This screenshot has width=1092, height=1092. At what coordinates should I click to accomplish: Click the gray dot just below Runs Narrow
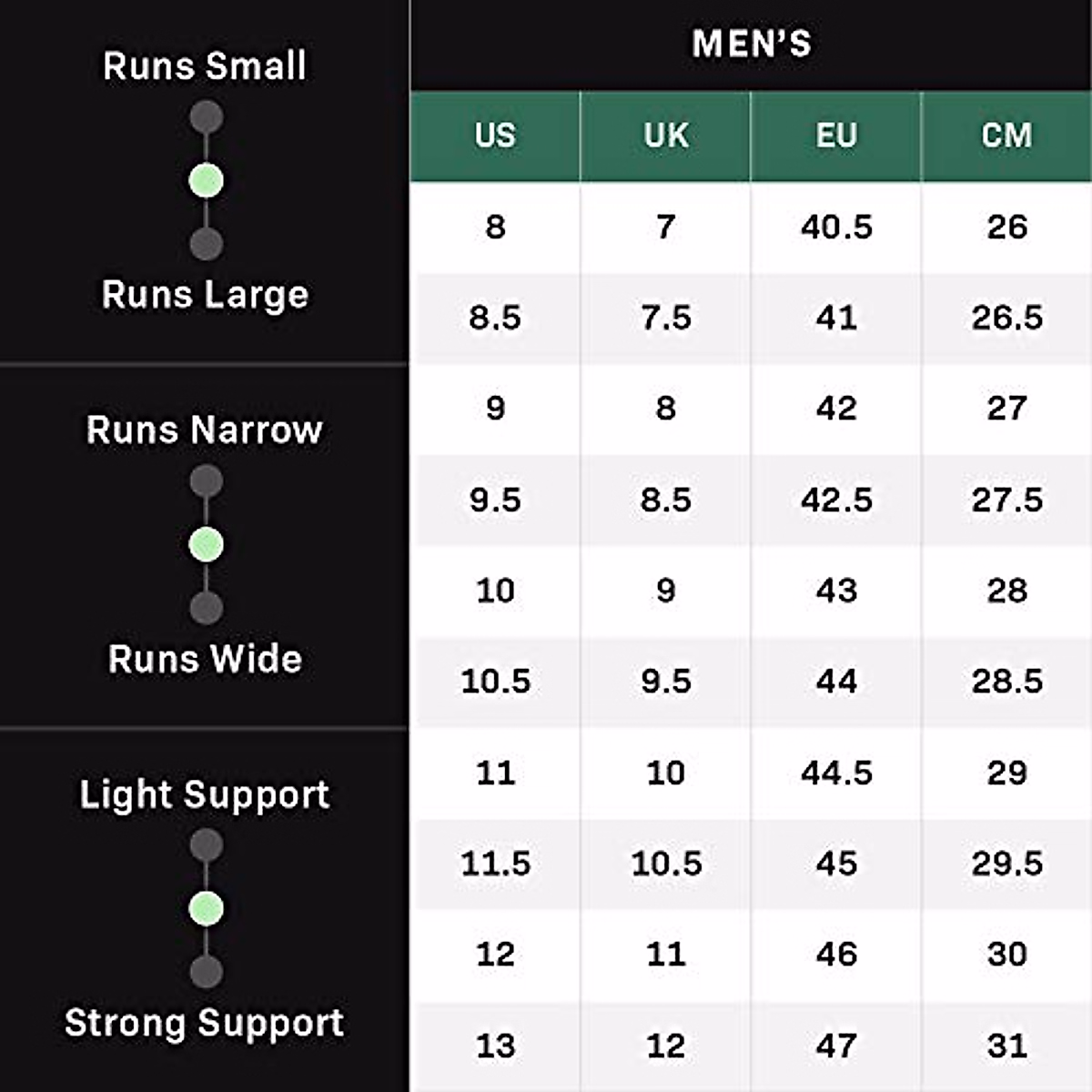207,481
